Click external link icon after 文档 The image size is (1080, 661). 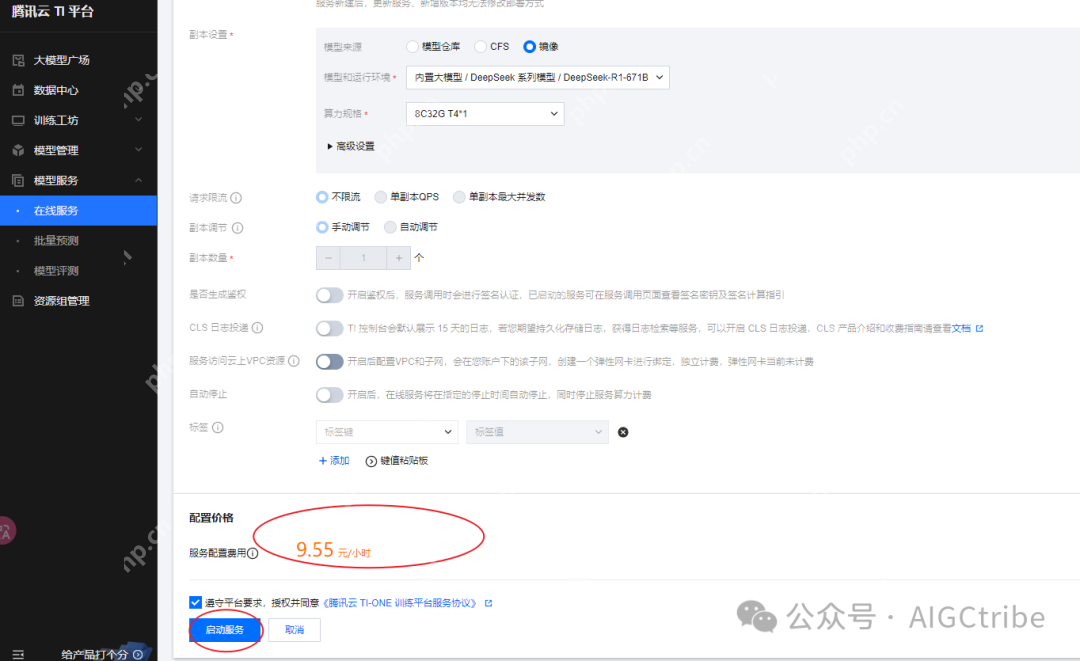click(x=979, y=328)
